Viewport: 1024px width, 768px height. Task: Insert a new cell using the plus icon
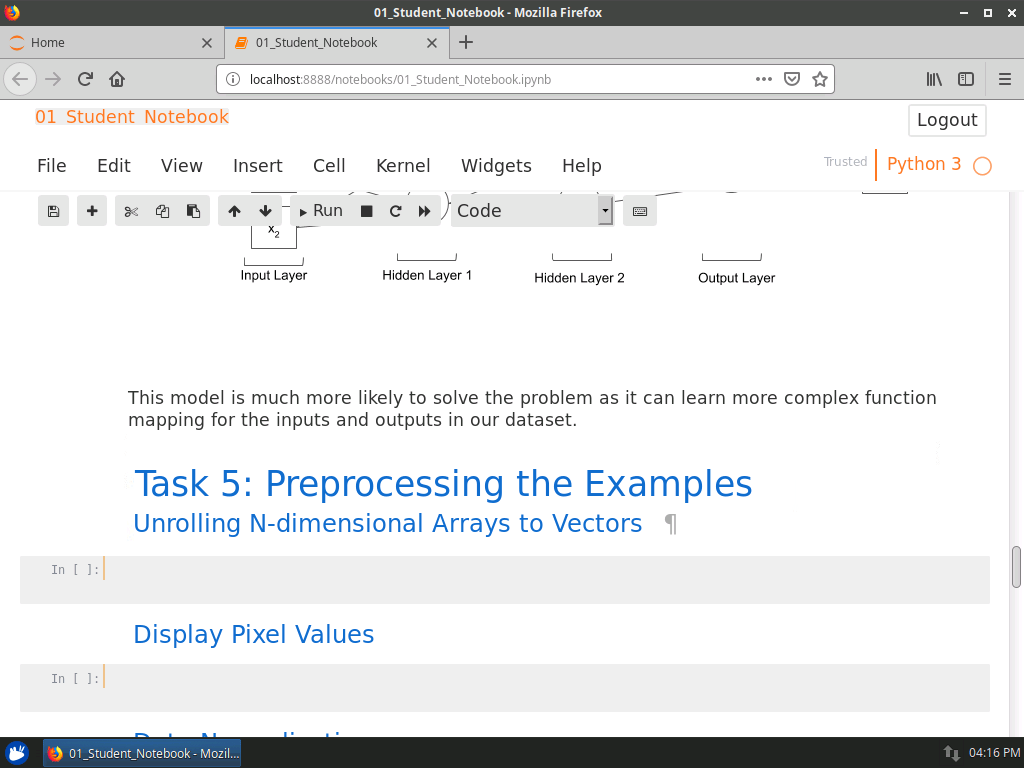point(91,211)
